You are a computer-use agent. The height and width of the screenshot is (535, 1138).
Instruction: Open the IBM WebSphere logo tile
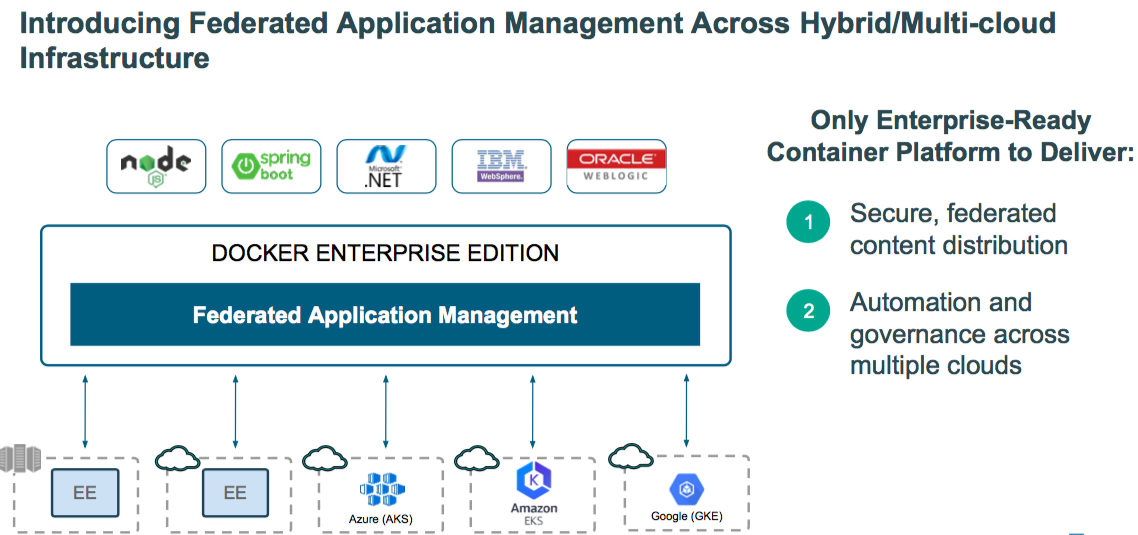point(501,166)
